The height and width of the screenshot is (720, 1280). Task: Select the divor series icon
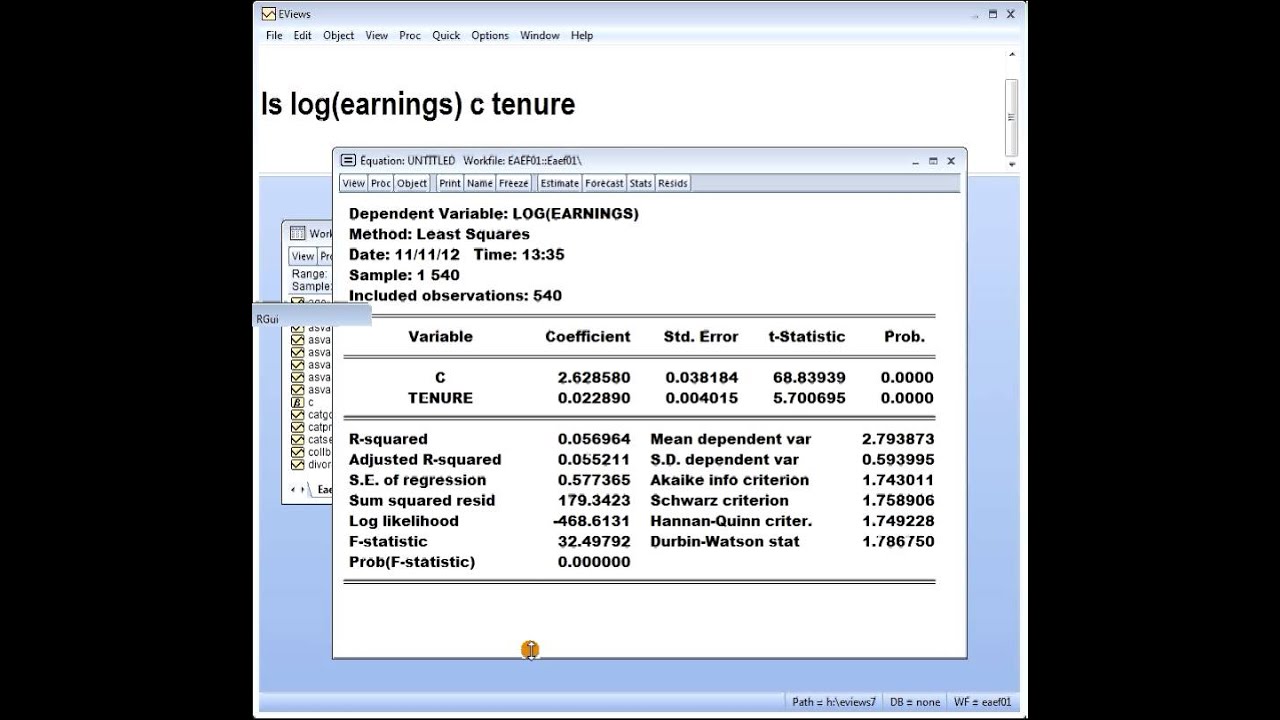(x=297, y=464)
